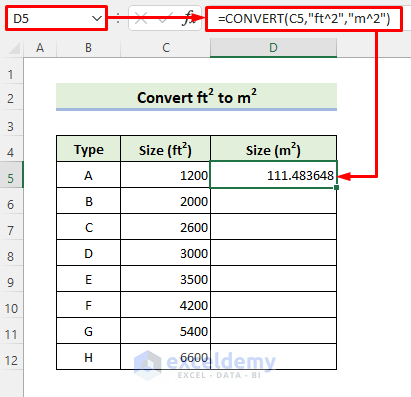Click the 'Size (m²)' header cell
This screenshot has width=411, height=397.
[273, 149]
